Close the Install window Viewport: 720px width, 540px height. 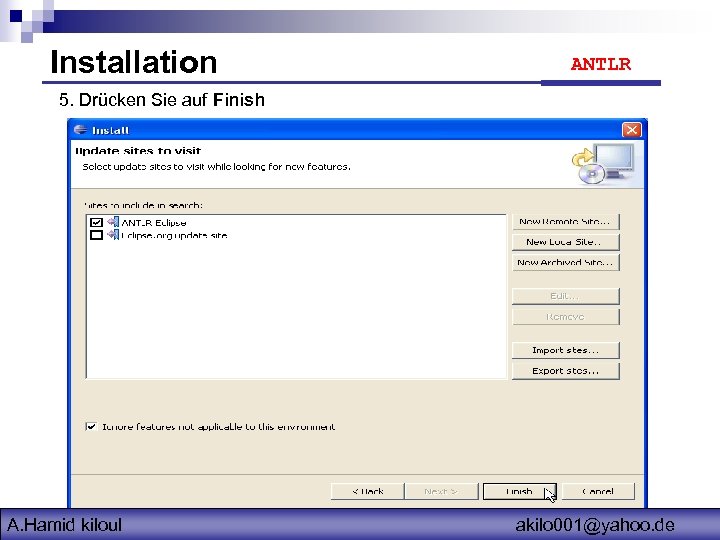(632, 130)
